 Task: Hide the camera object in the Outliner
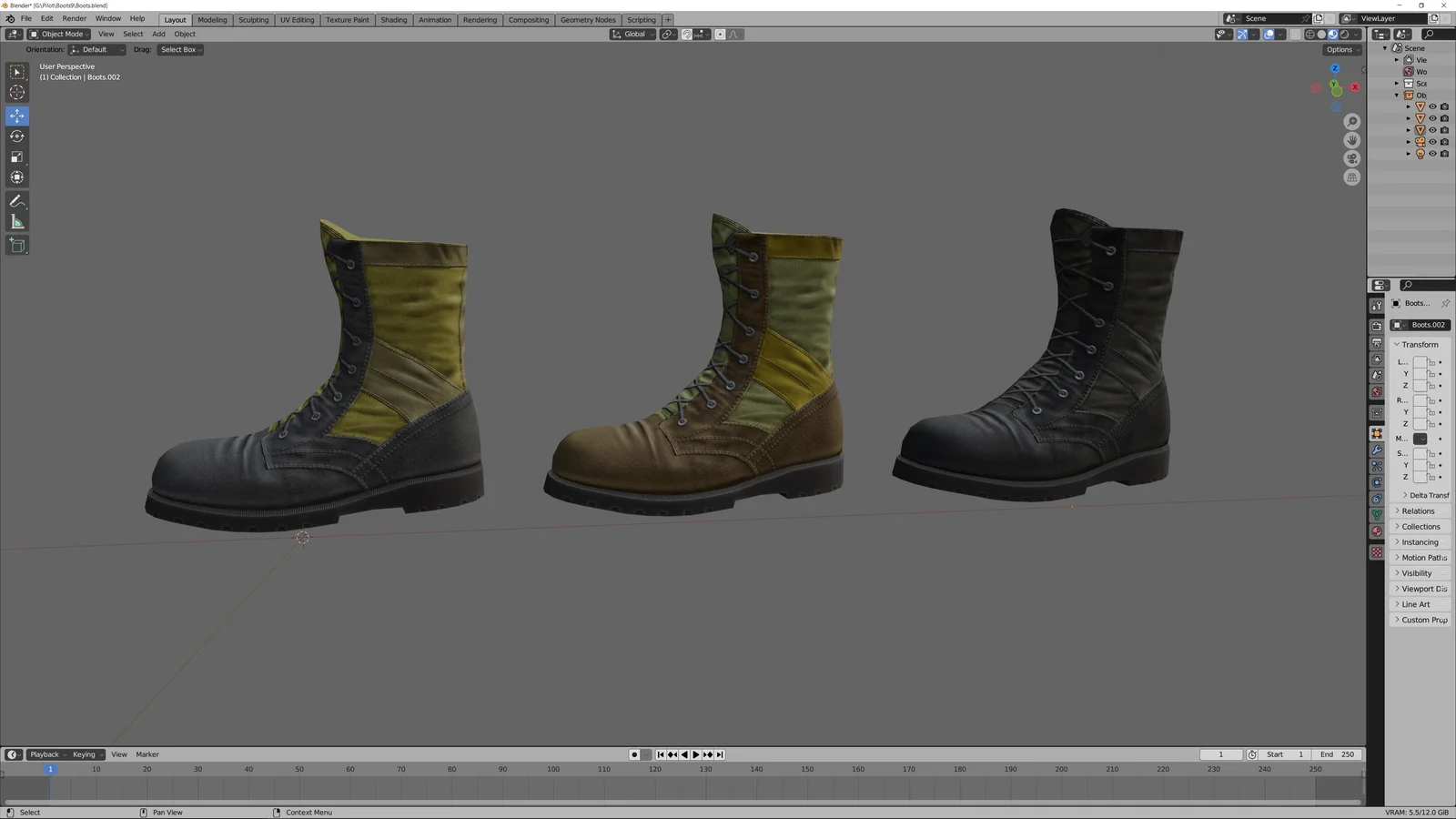point(1432,142)
